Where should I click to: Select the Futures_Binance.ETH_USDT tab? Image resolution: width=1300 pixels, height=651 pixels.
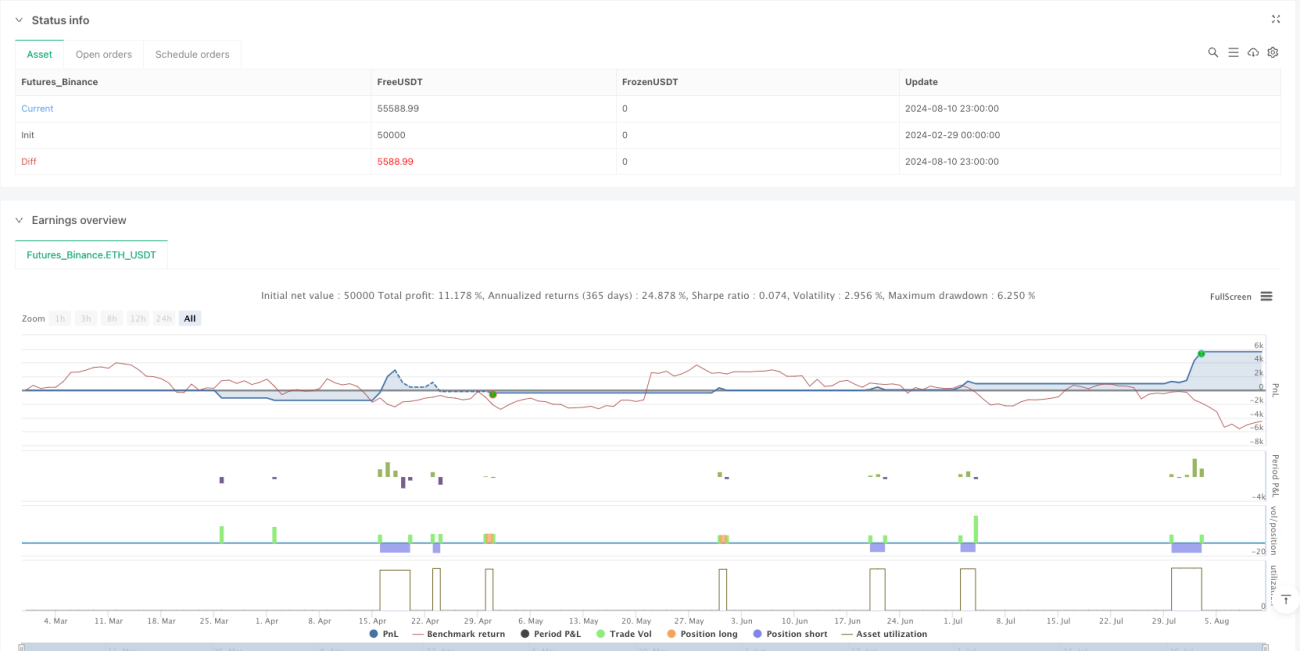pyautogui.click(x=91, y=255)
